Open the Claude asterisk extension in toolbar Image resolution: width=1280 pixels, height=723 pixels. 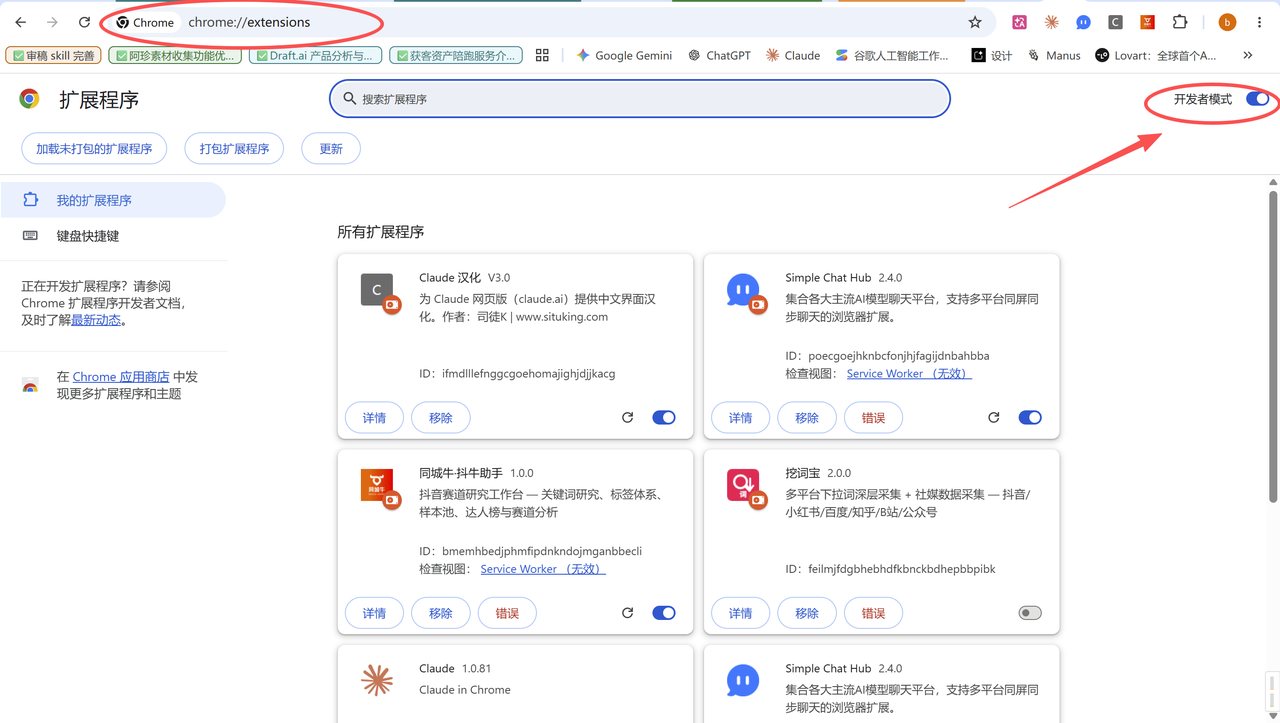pyautogui.click(x=1051, y=22)
